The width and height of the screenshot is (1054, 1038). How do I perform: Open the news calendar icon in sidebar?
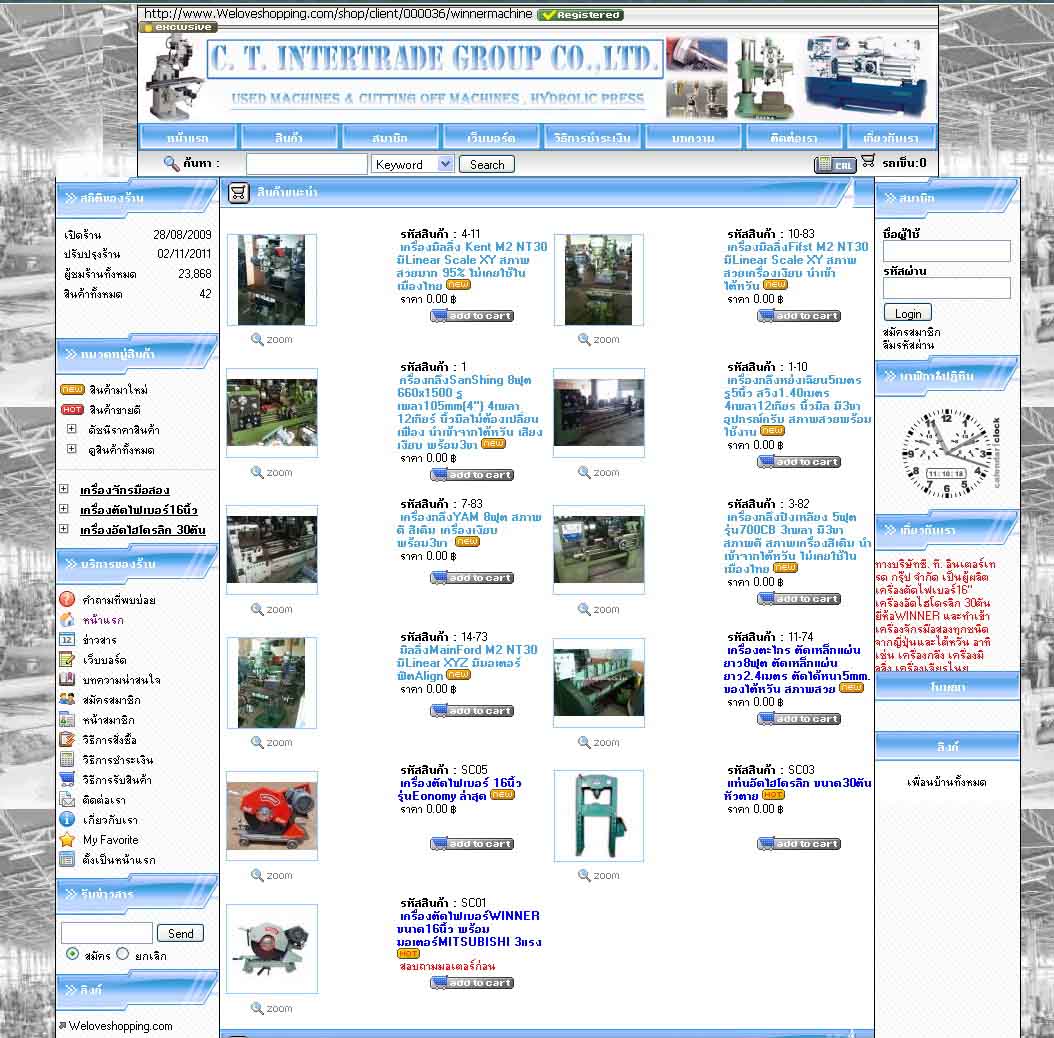pos(67,640)
